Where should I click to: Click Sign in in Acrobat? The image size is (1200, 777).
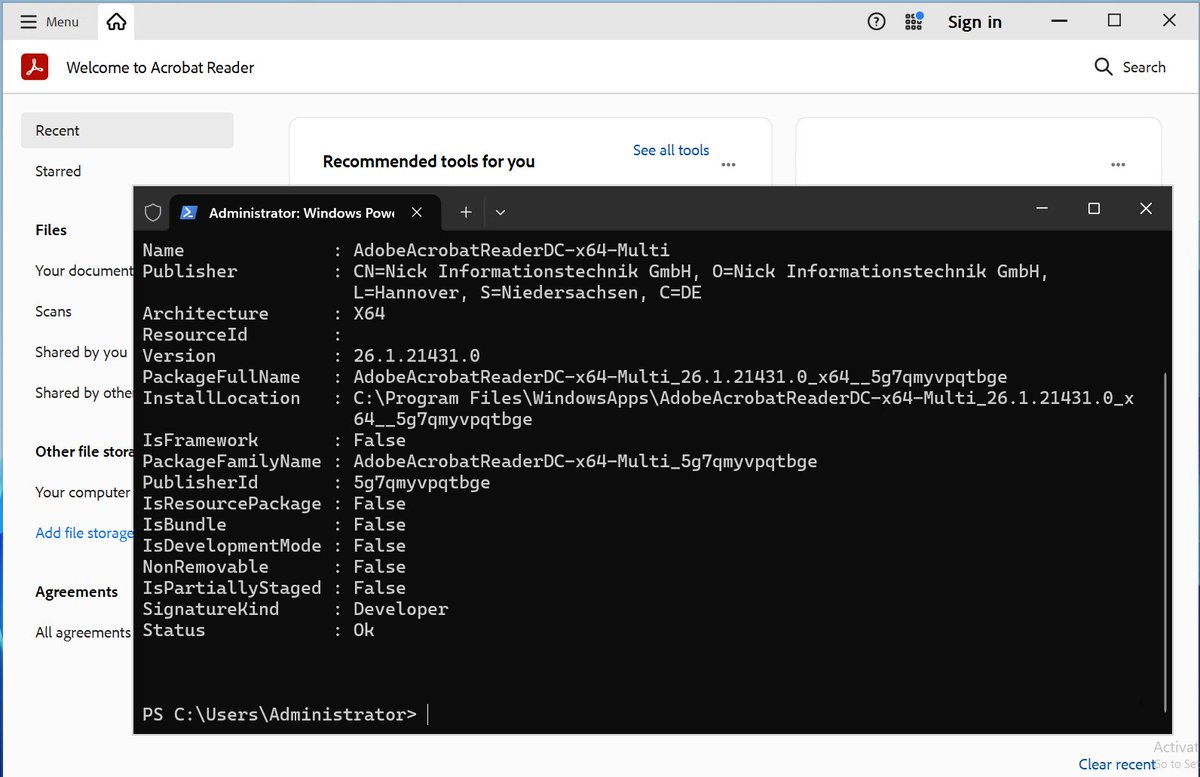(x=974, y=22)
